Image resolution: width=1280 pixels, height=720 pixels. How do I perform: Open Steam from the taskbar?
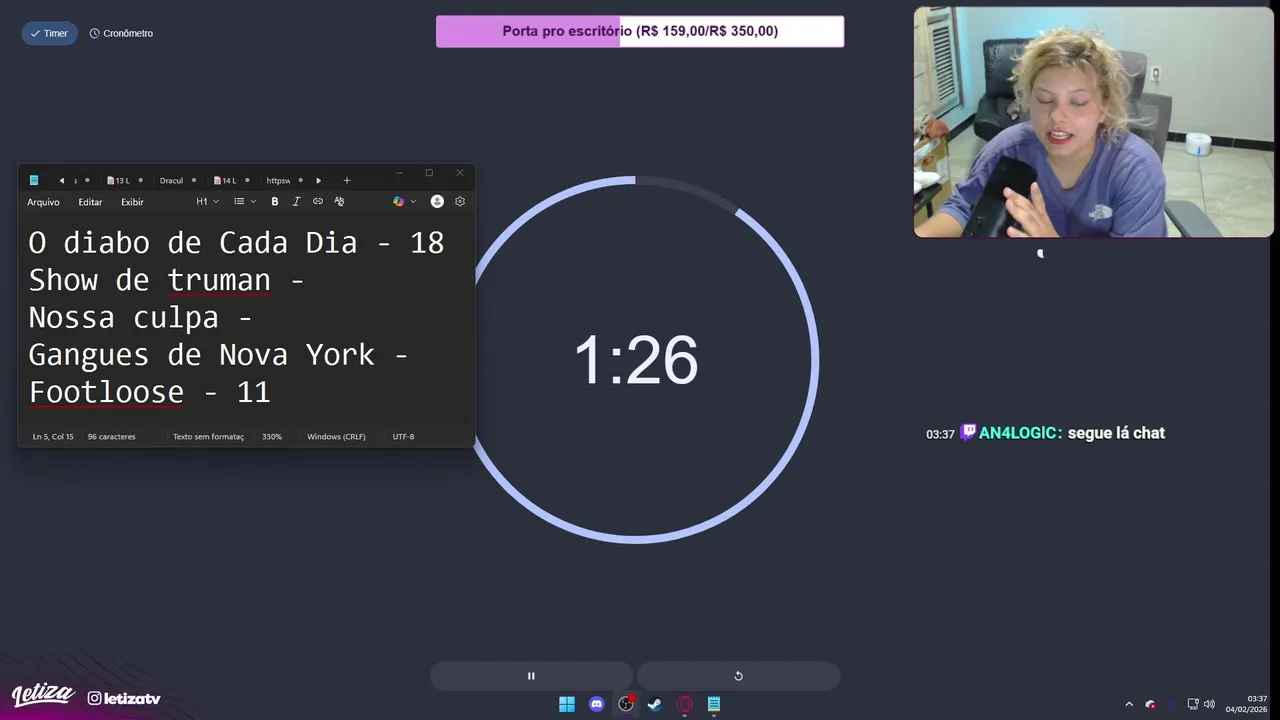655,704
